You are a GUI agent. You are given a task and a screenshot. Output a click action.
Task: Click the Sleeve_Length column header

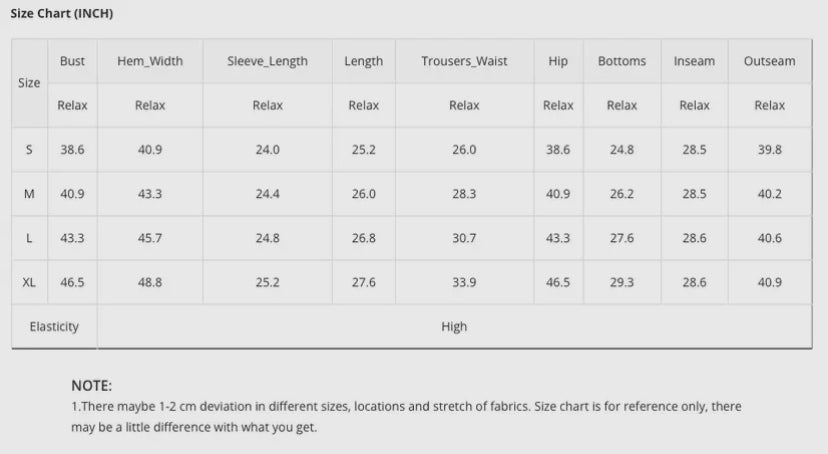pos(267,61)
